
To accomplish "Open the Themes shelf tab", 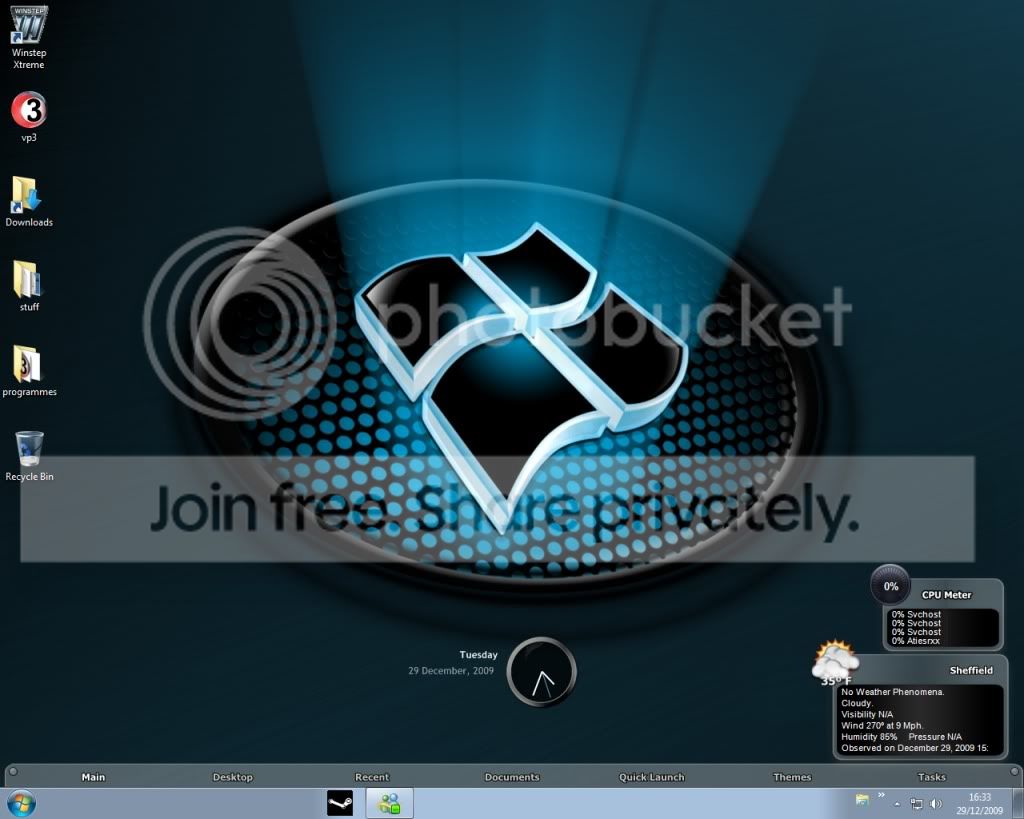I will [792, 777].
